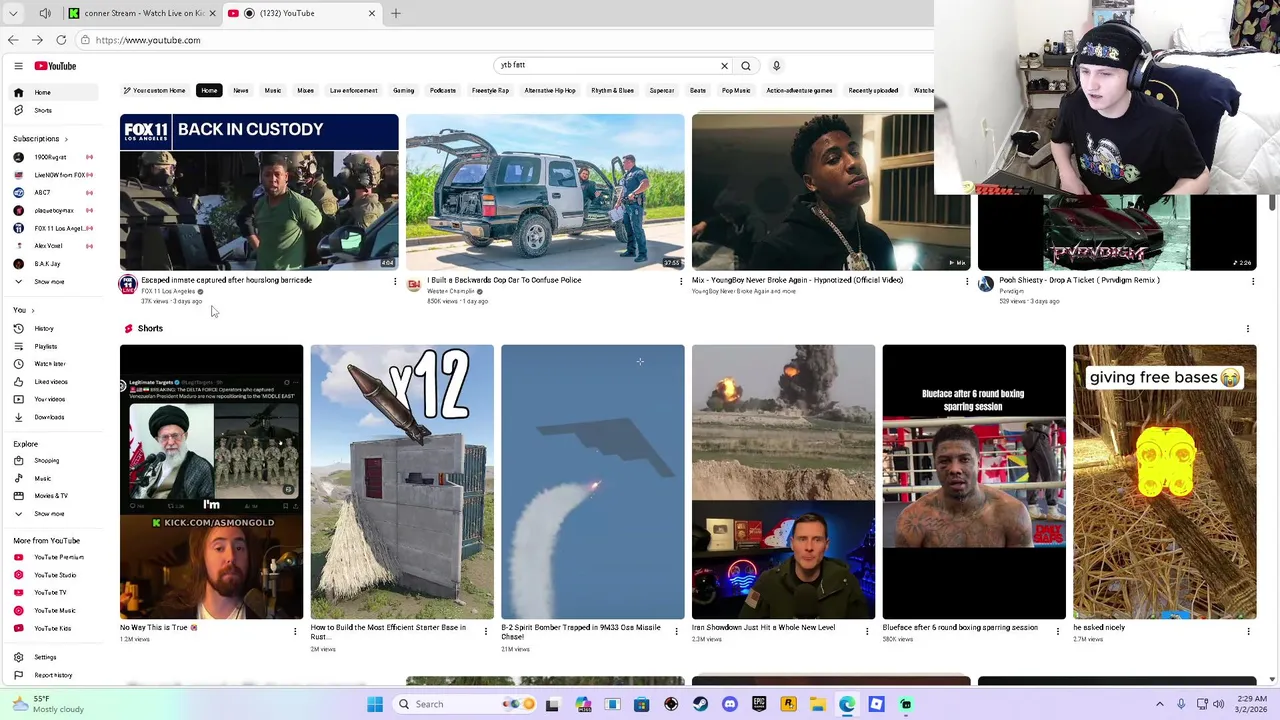This screenshot has width=1280, height=720.
Task: Open YouTube TV link
Action: (55, 592)
